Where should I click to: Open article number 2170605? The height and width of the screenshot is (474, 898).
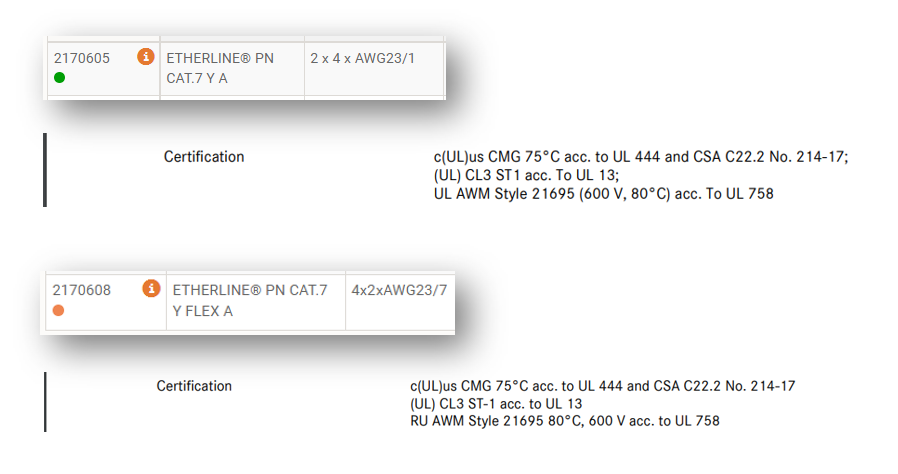(80, 58)
